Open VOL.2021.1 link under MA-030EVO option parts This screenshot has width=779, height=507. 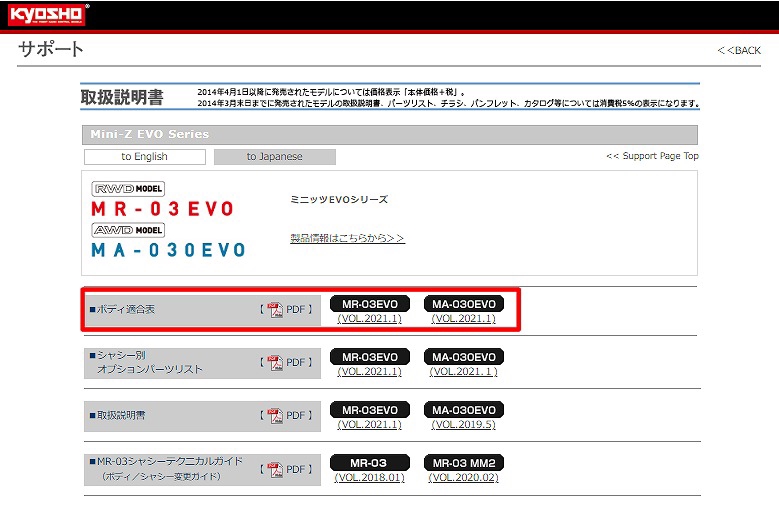point(464,371)
